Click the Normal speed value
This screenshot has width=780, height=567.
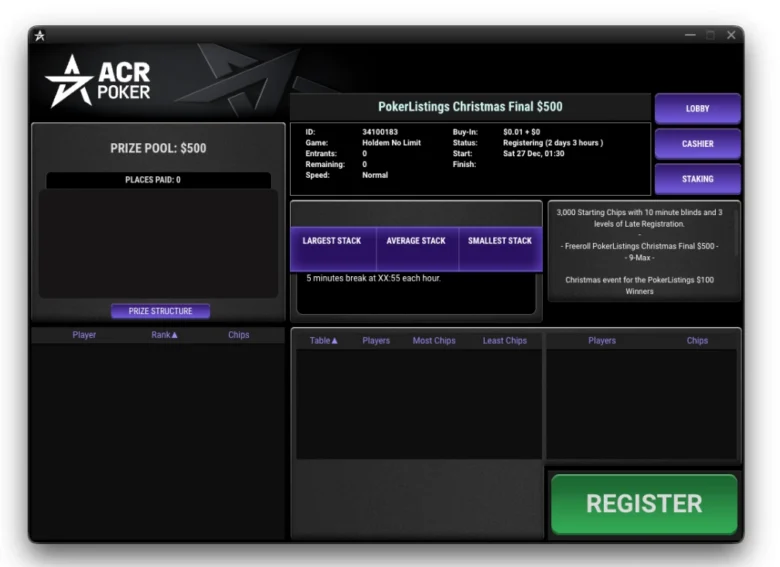pos(375,175)
